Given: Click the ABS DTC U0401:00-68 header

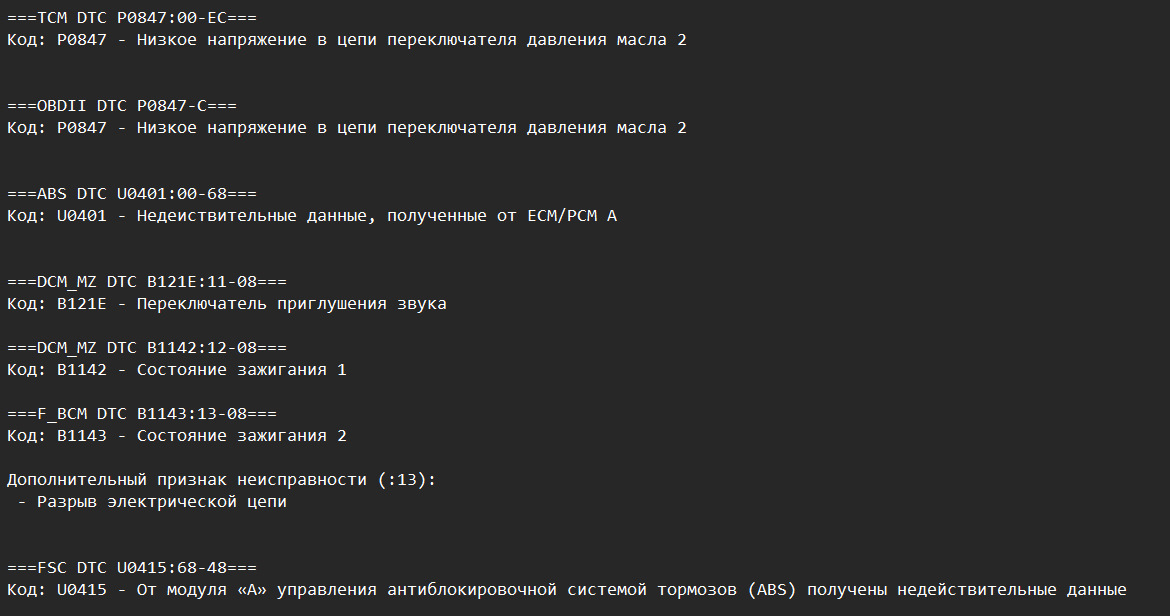Looking at the screenshot, I should coord(132,194).
